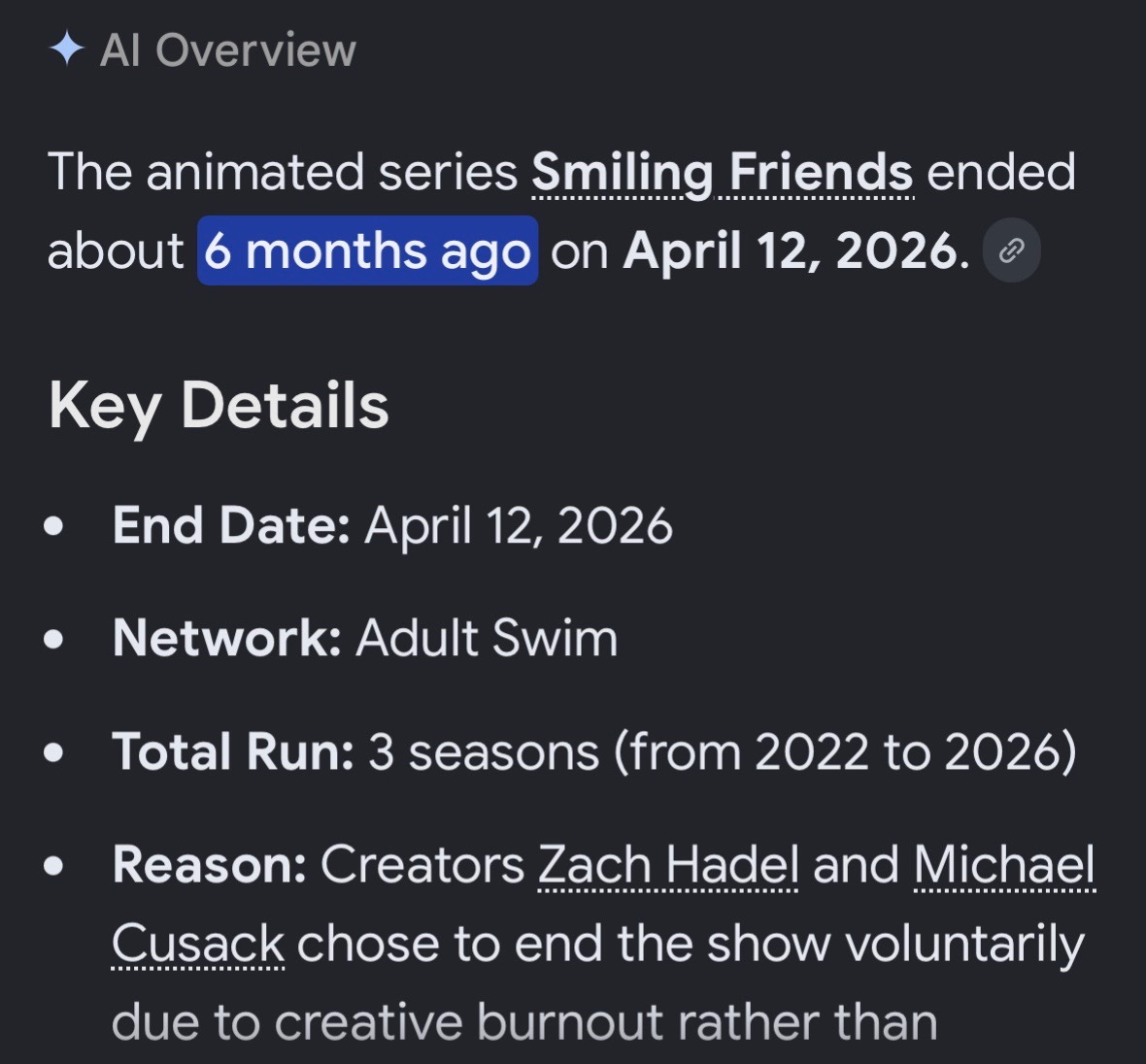1146x1064 pixels.
Task: Click the bullet beside Network
Action: pos(53,639)
